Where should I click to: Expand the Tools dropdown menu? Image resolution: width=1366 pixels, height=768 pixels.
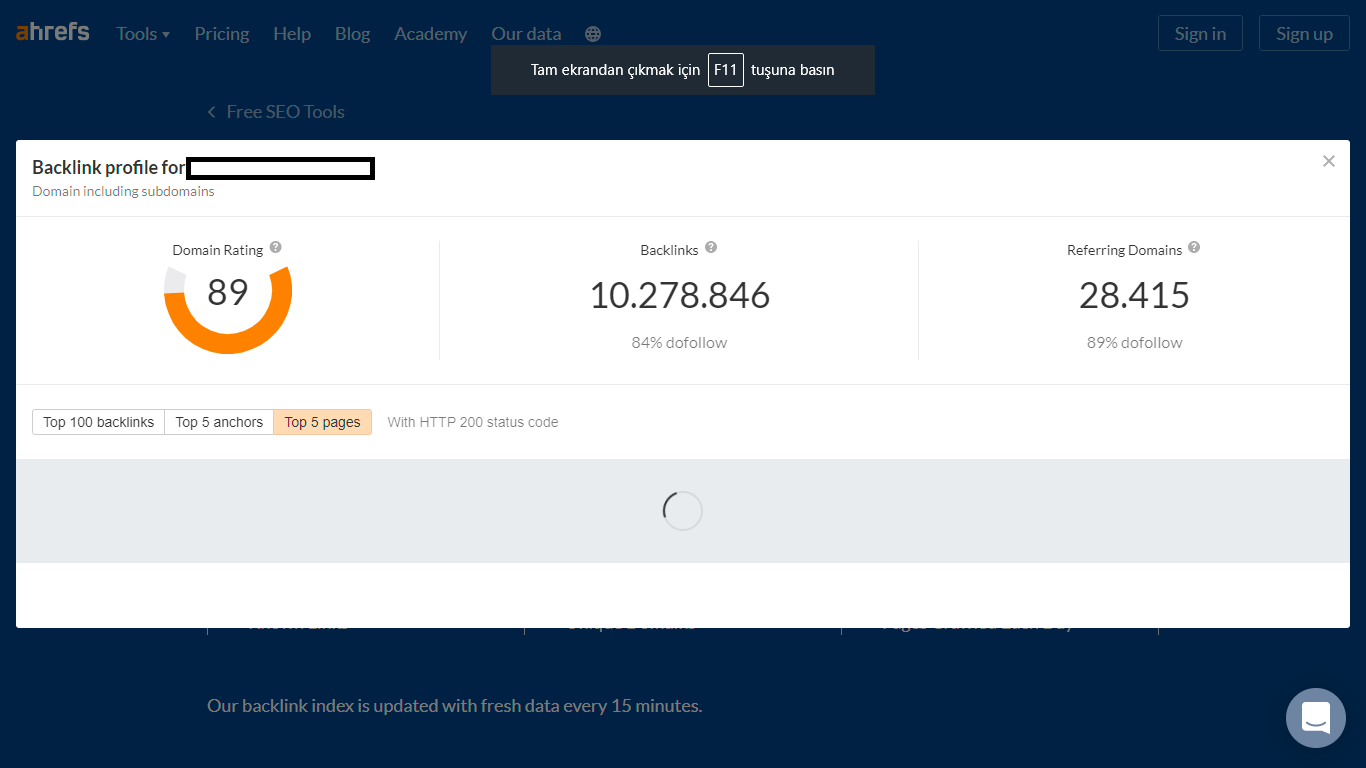143,34
